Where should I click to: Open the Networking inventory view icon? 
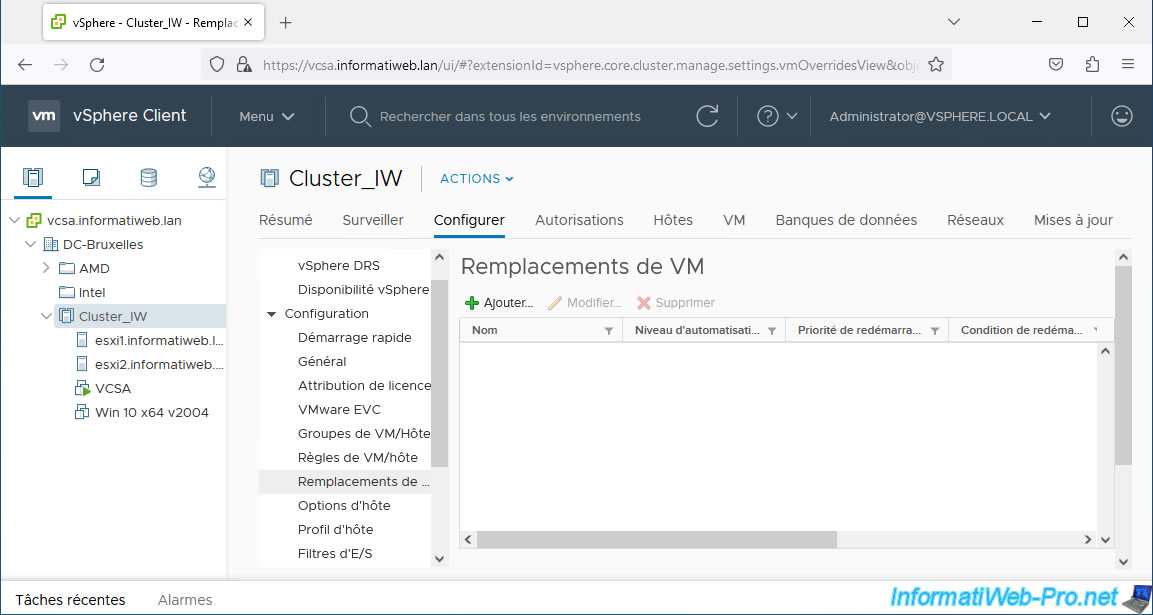pos(206,178)
